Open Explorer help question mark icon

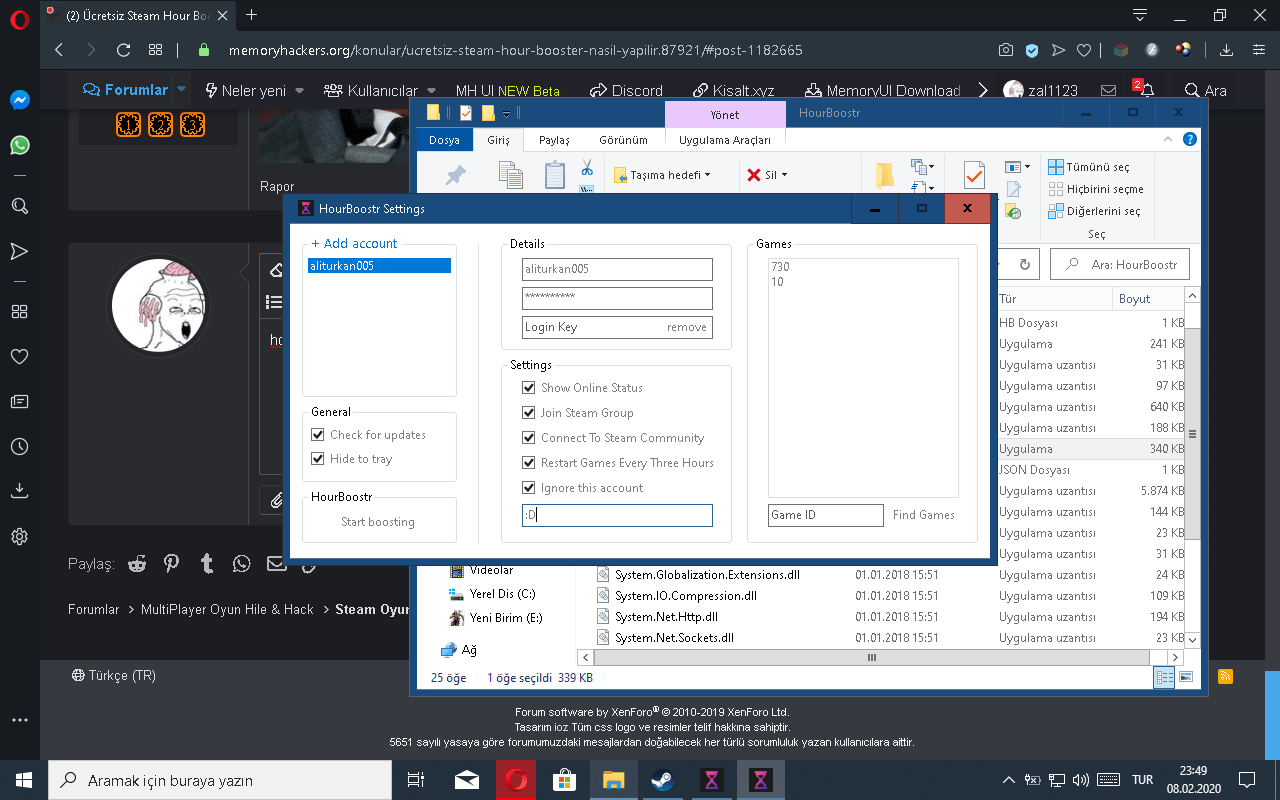tap(1190, 140)
